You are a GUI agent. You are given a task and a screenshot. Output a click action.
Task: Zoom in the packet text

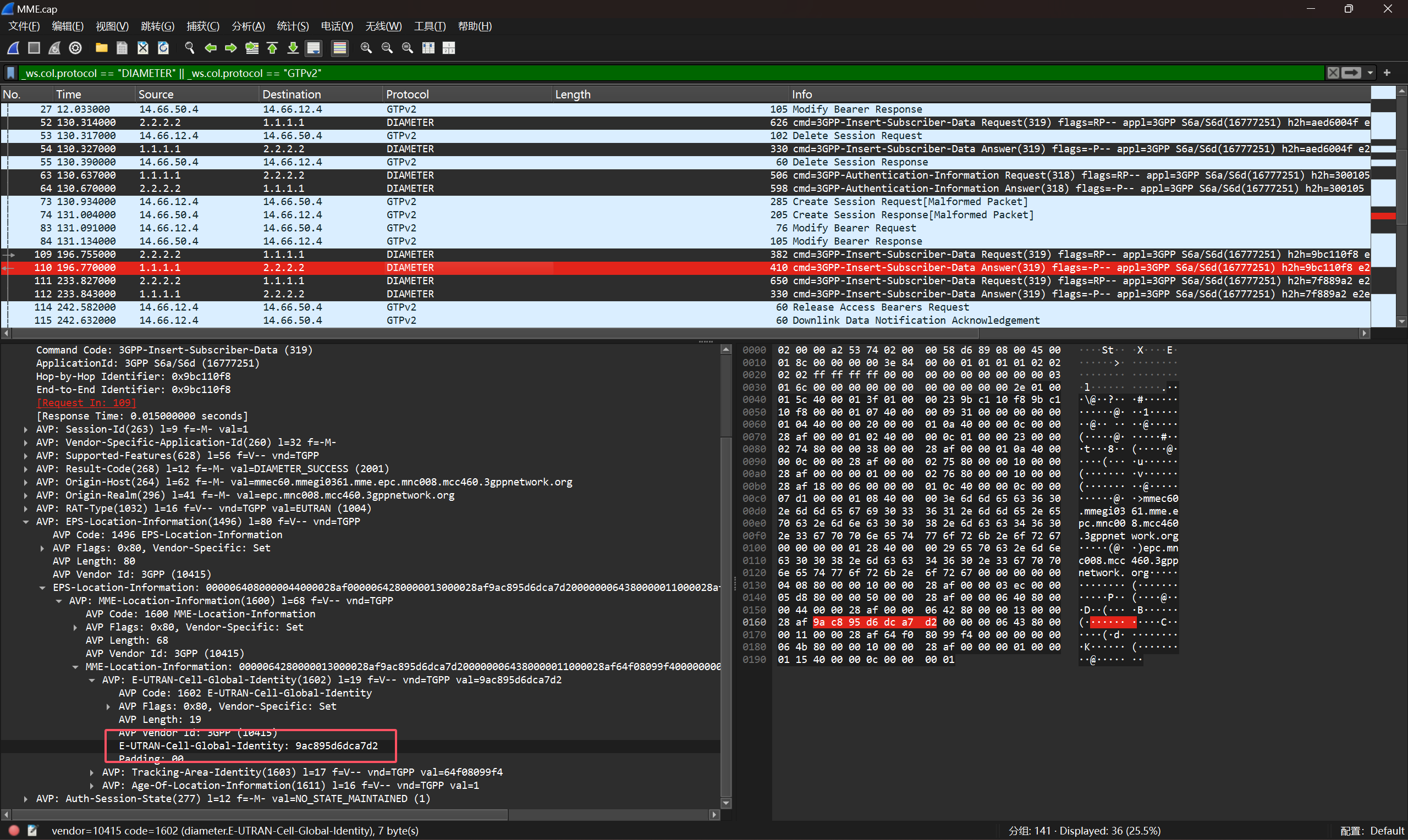point(366,48)
